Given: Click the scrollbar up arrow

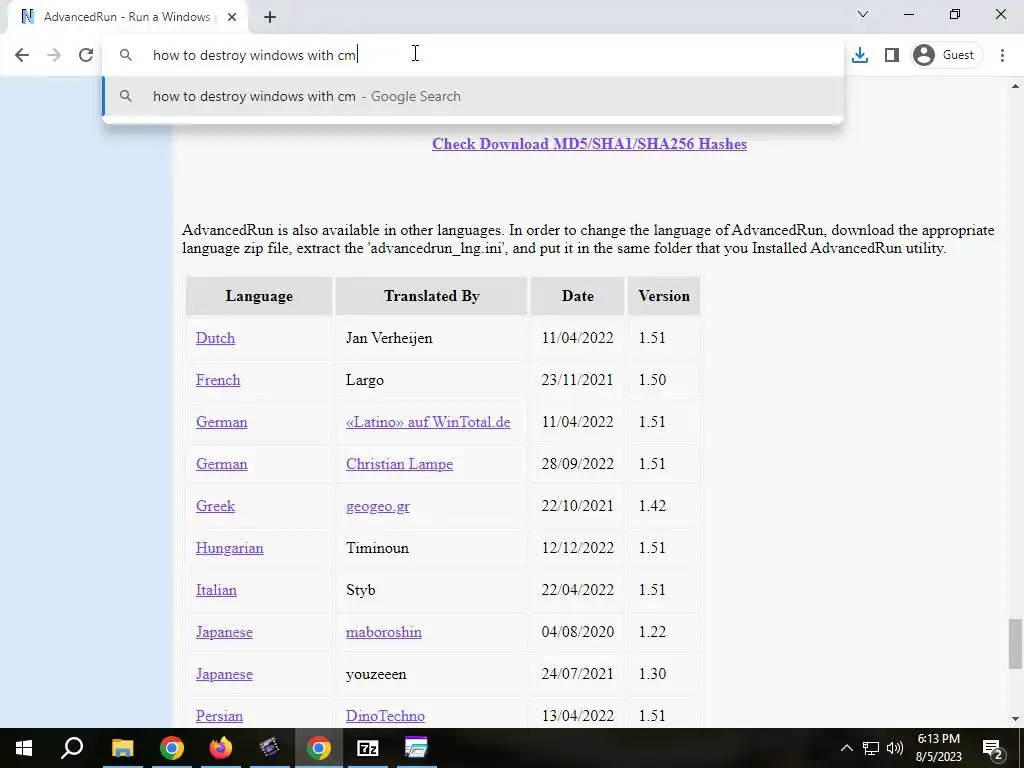Looking at the screenshot, I should coord(1015,86).
